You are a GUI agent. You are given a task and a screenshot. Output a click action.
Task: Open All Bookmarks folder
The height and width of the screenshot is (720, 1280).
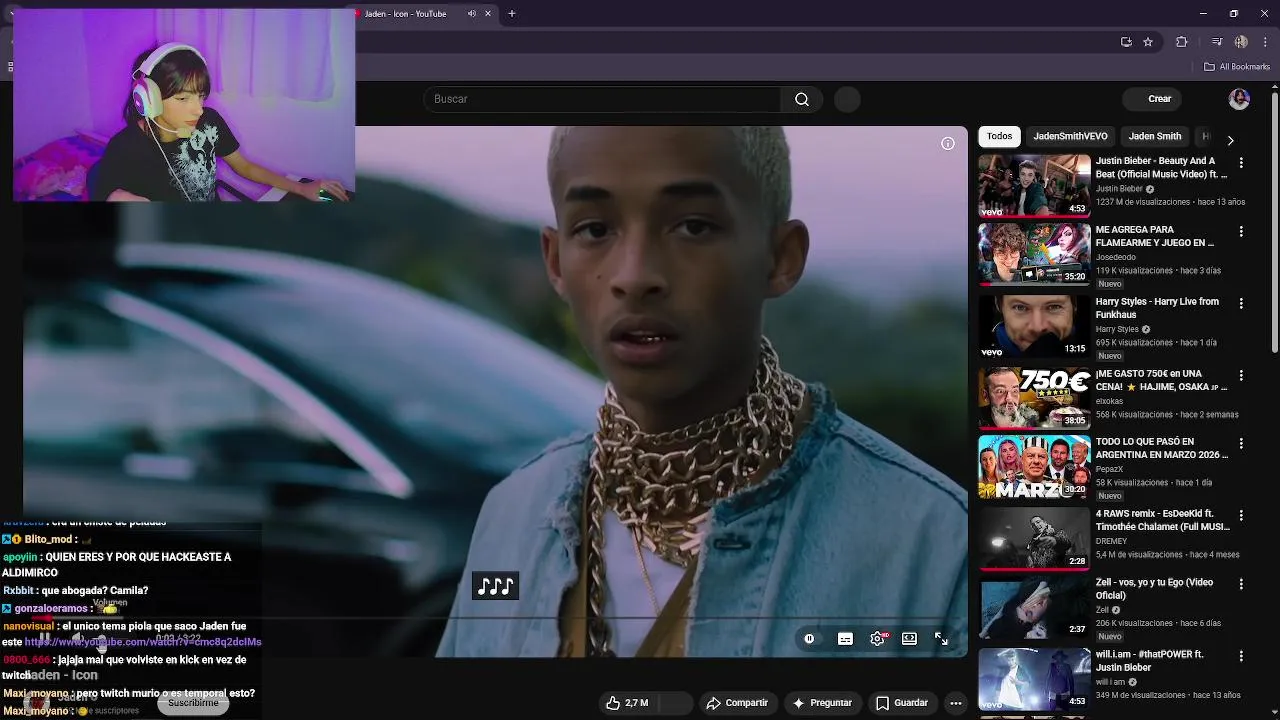point(1237,67)
